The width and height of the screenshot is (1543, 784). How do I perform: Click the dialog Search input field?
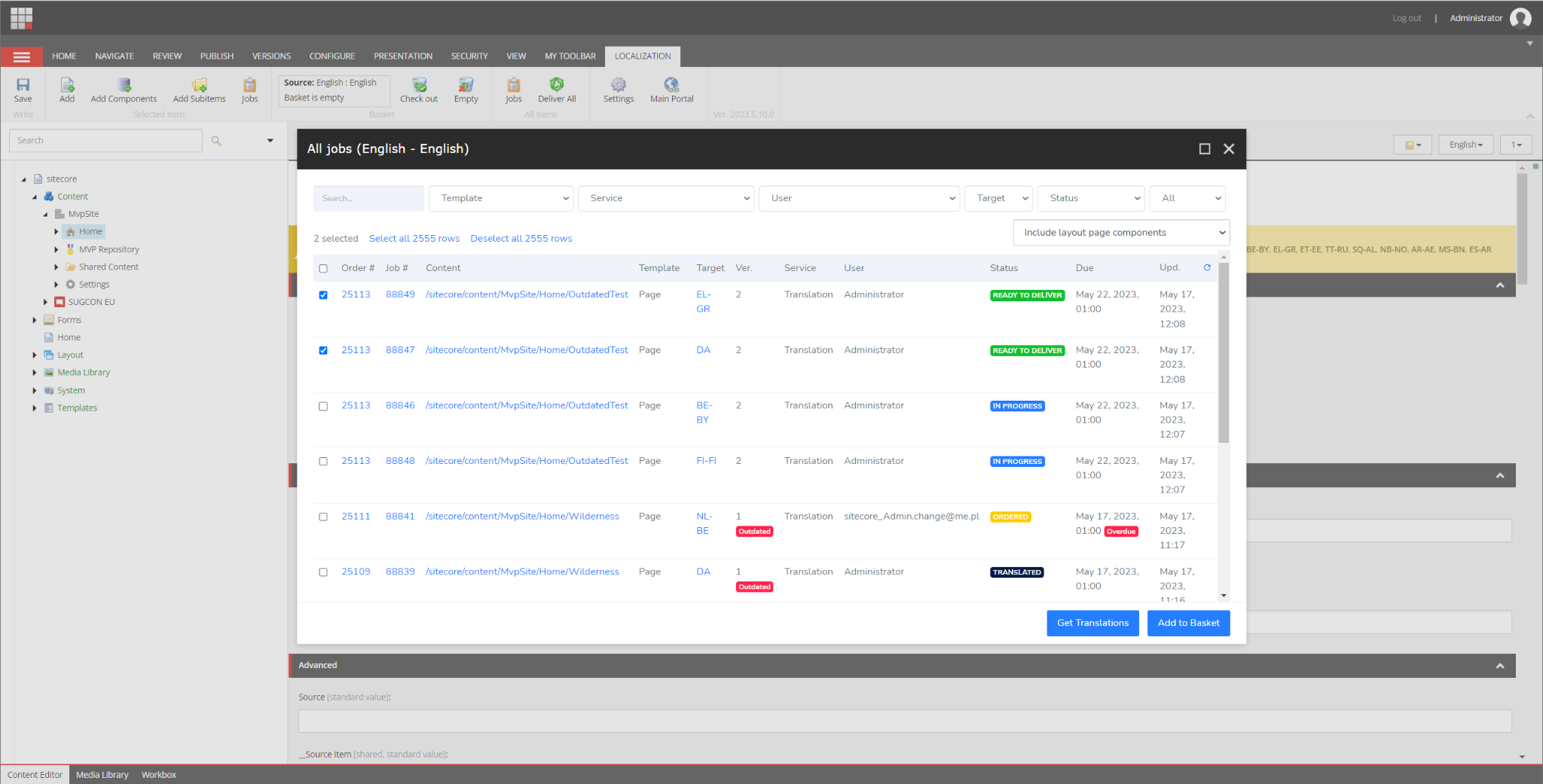click(368, 199)
